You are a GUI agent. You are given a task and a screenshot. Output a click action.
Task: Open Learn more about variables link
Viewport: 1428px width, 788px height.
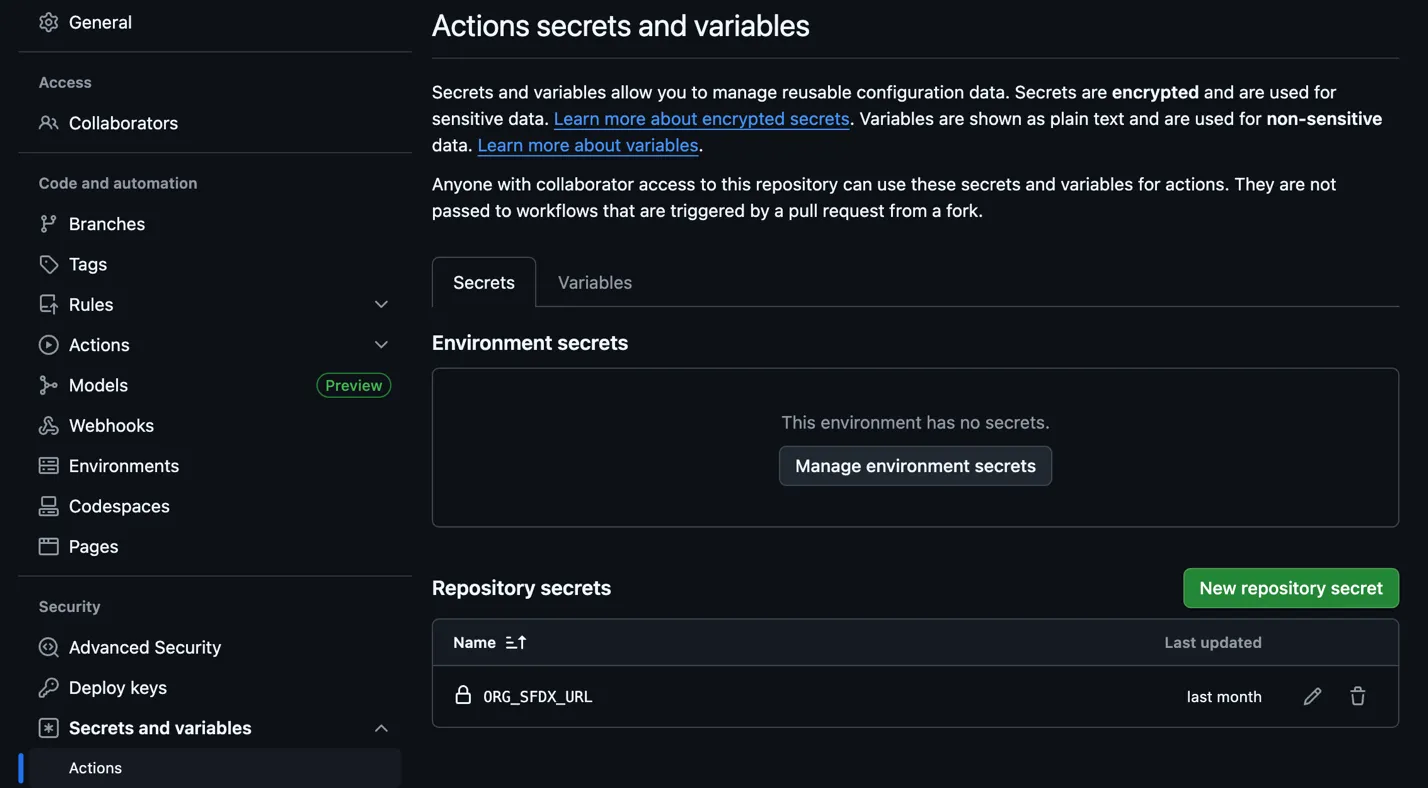coord(588,145)
